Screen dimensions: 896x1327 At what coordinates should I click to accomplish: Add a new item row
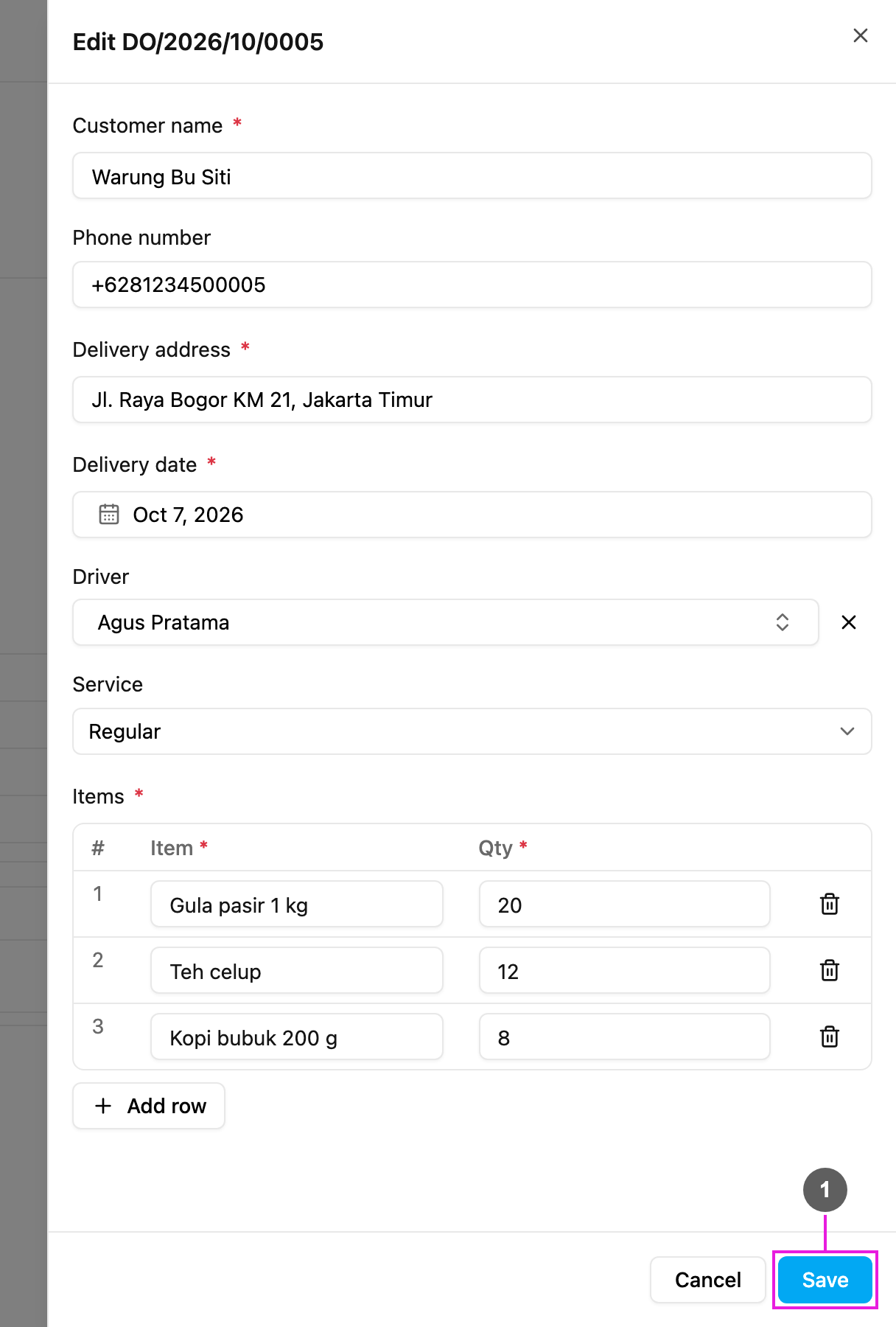[x=149, y=1106]
